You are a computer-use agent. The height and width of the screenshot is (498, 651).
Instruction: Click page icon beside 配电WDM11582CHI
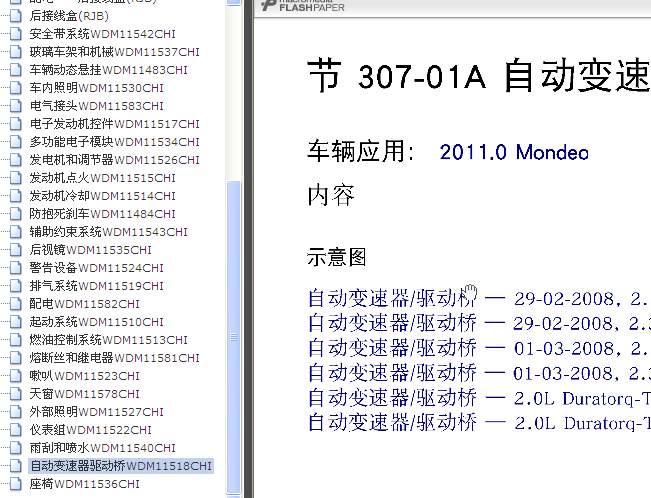click(16, 304)
